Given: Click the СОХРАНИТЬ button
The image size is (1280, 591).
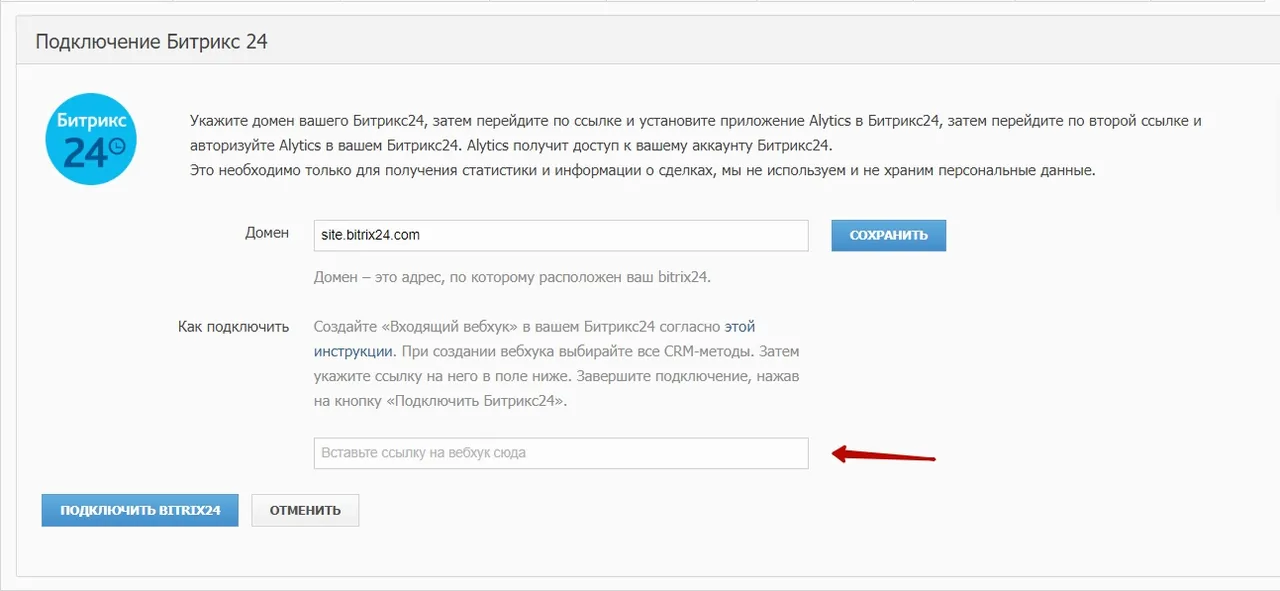Looking at the screenshot, I should click(889, 235).
